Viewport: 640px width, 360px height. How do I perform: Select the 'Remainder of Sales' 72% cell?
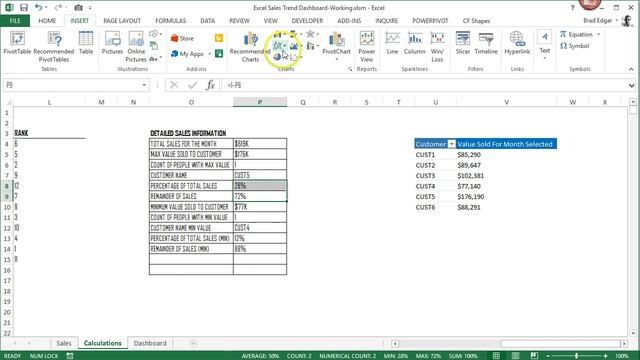point(260,196)
